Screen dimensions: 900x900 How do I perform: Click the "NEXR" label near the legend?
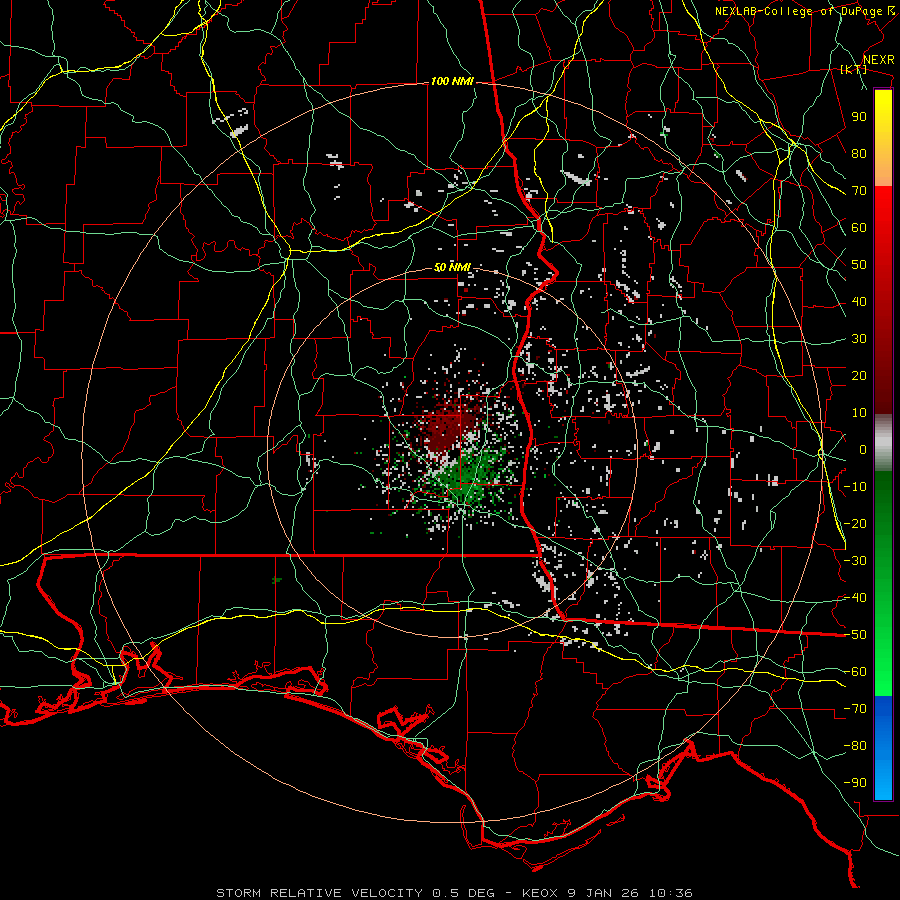pos(879,60)
